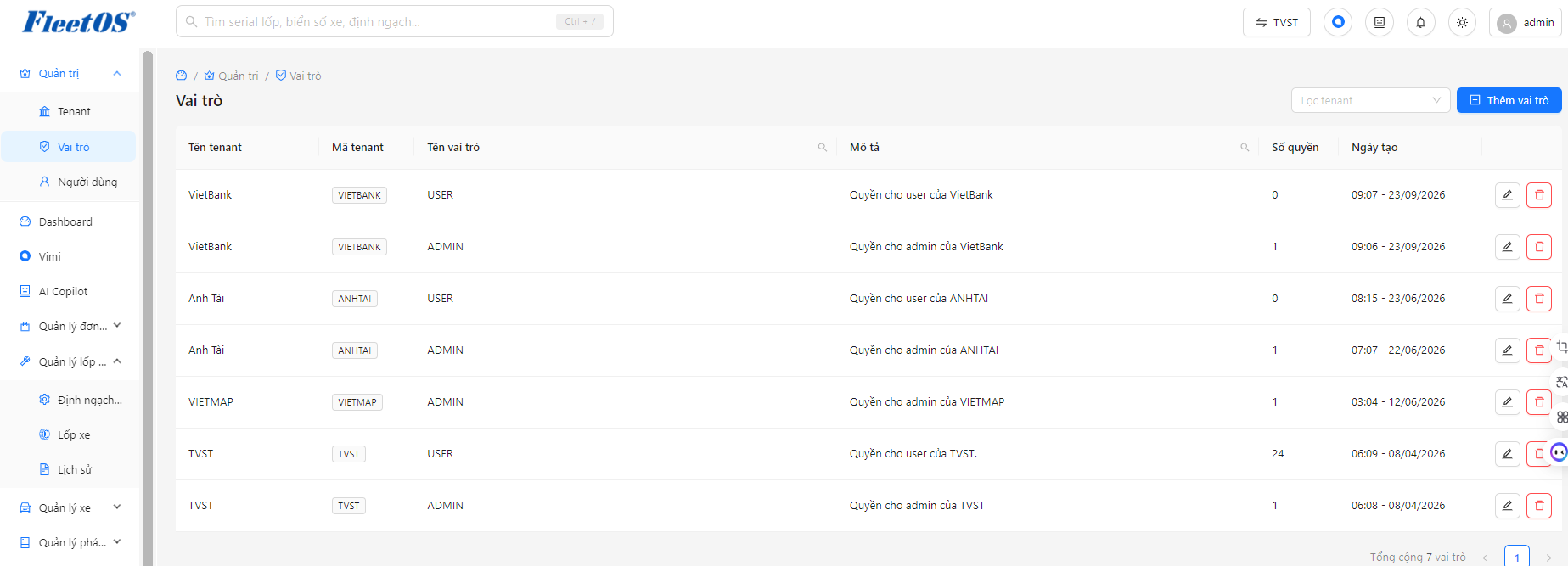Open the Lọc tenant dropdown

click(x=1370, y=100)
